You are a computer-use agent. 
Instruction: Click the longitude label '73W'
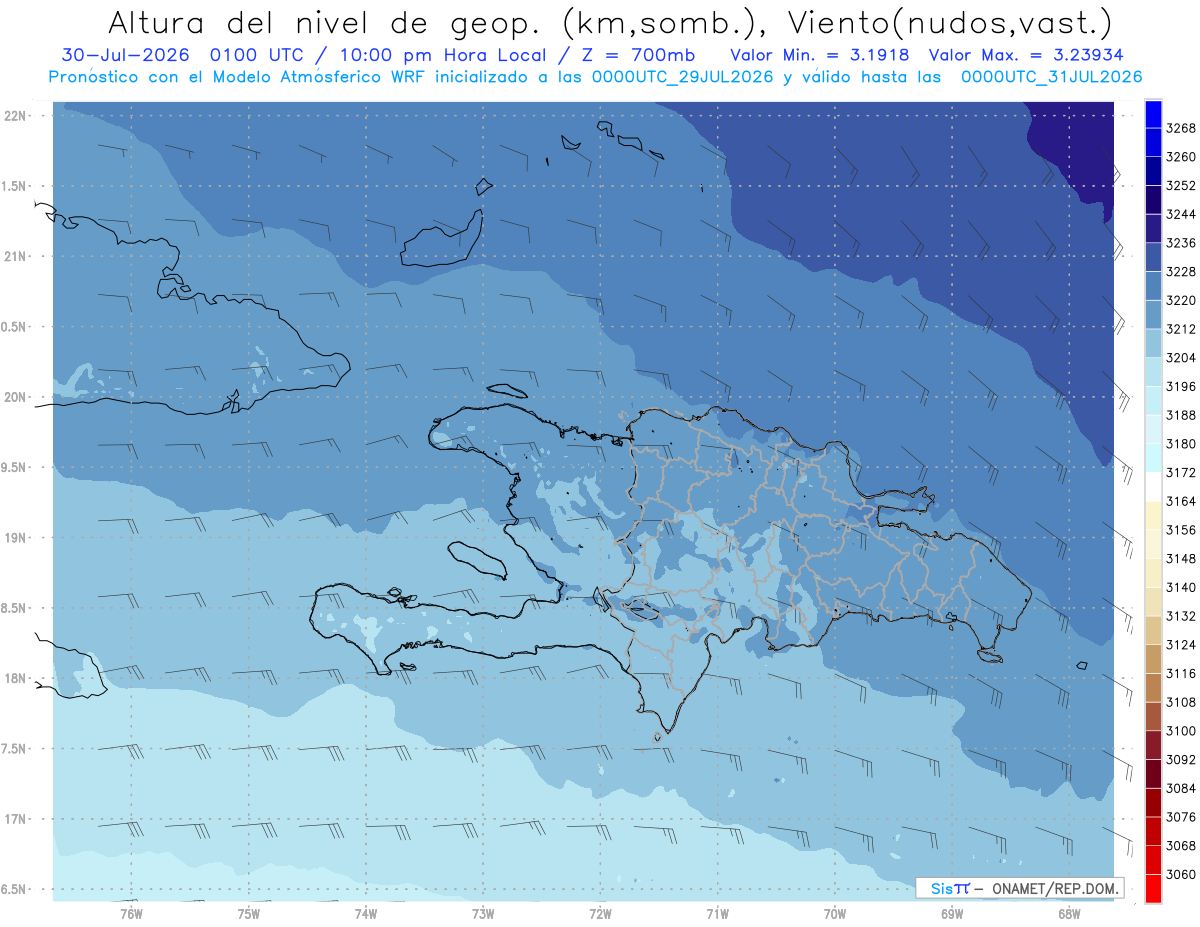[x=483, y=913]
